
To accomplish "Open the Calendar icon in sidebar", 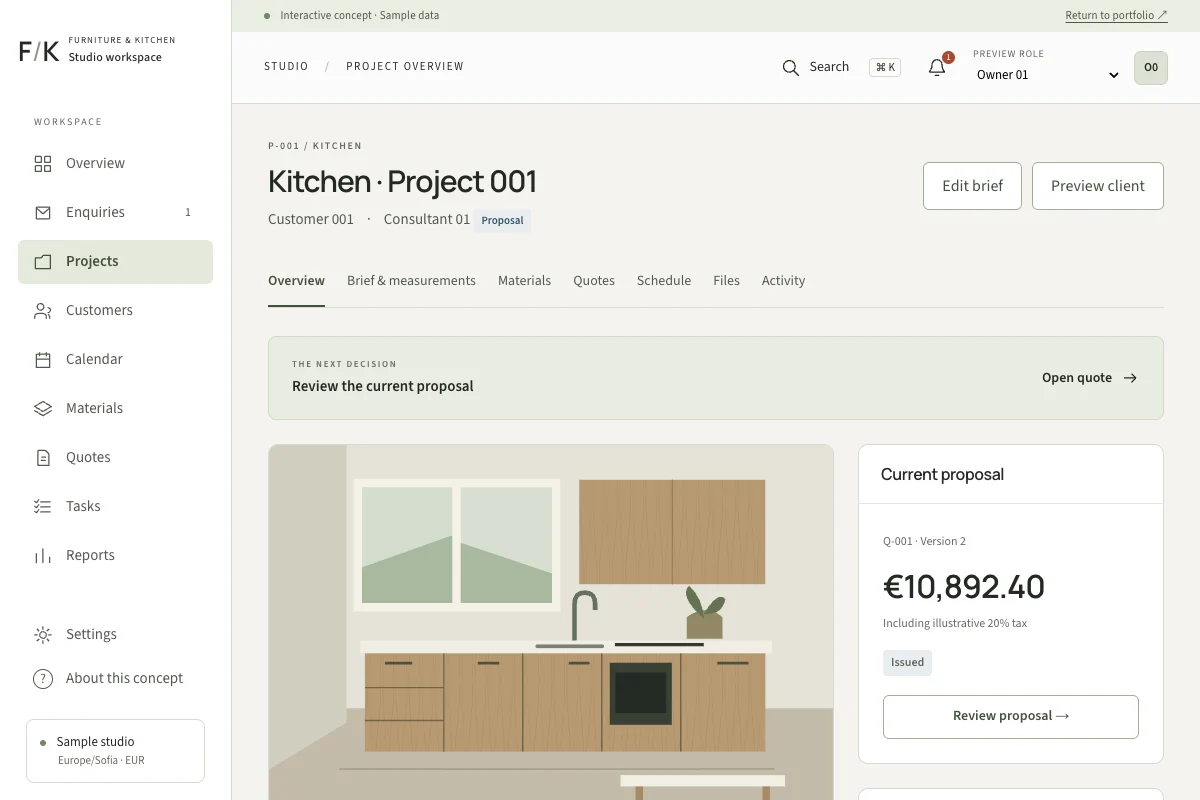I will (43, 359).
